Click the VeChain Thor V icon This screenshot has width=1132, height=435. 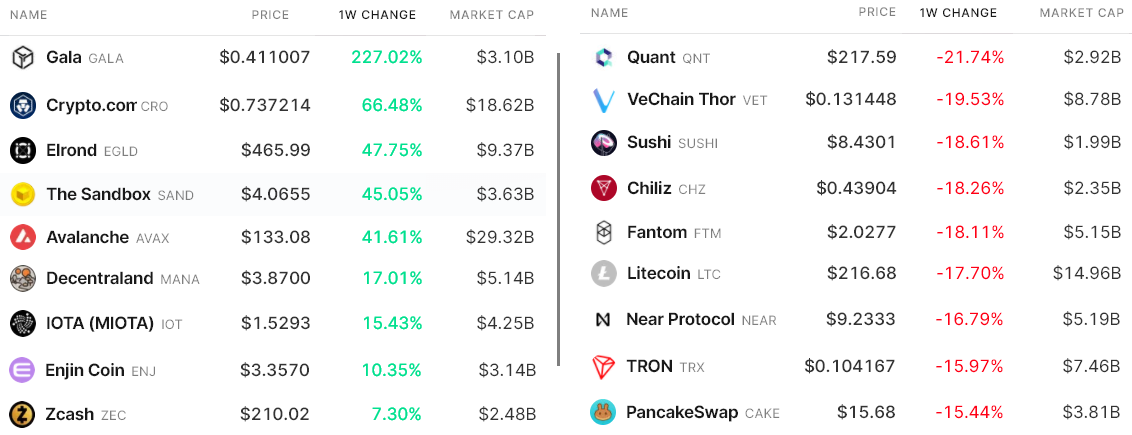603,100
